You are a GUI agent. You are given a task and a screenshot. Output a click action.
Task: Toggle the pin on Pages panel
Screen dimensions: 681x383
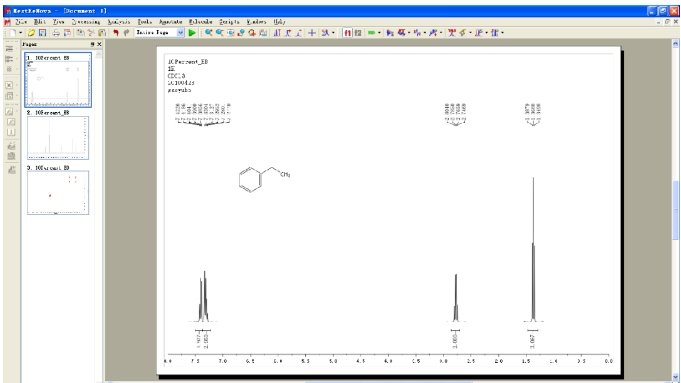click(92, 44)
